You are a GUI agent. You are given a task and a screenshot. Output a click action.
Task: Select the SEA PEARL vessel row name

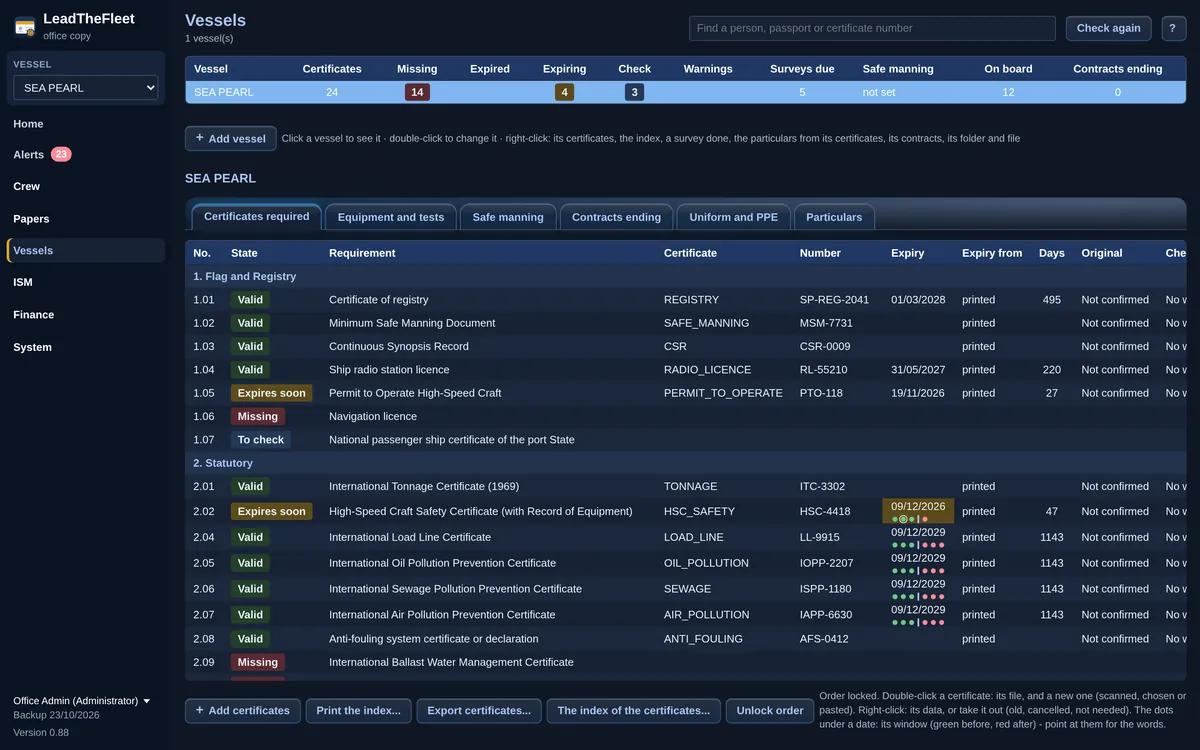(224, 92)
